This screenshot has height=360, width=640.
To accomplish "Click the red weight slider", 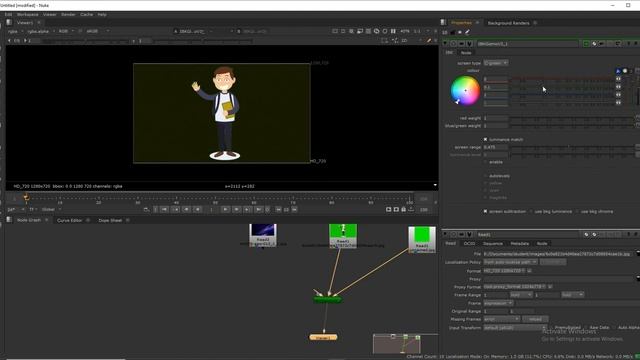I will coord(571,118).
